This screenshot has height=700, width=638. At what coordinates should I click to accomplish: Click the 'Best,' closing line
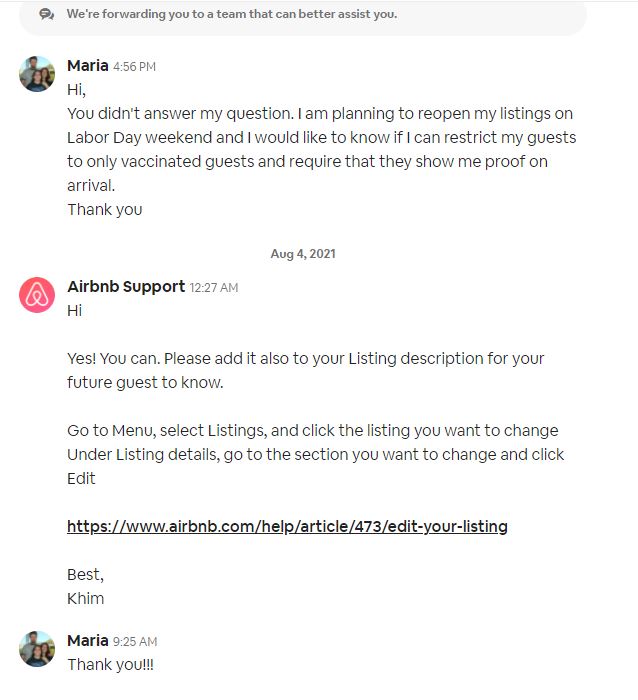point(85,575)
